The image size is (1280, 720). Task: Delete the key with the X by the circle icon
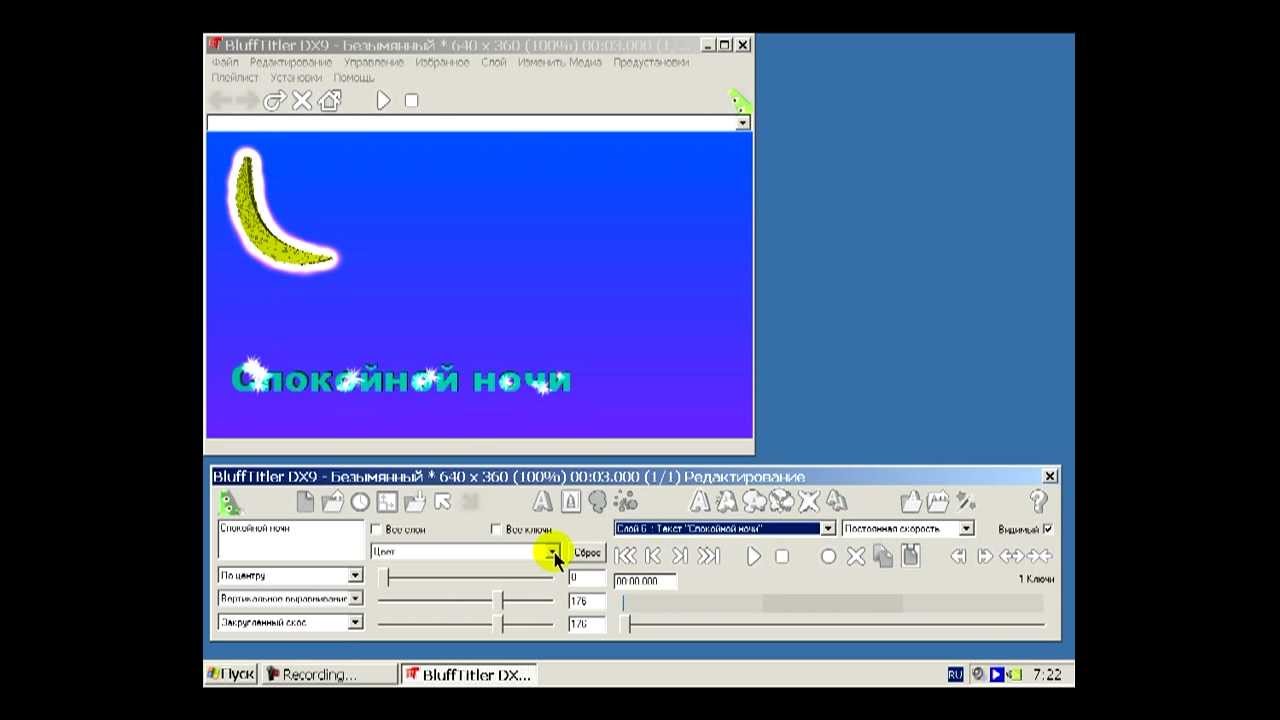click(x=856, y=556)
